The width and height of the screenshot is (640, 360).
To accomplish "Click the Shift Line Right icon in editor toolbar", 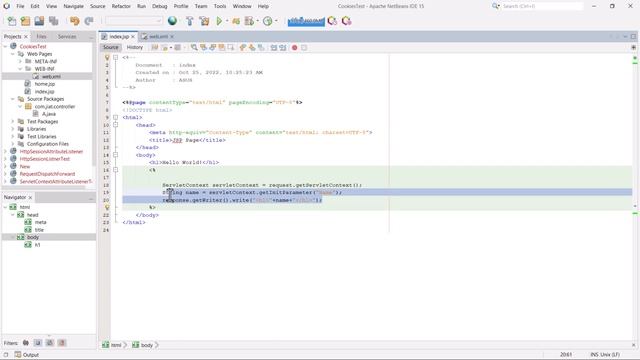I will tap(282, 48).
